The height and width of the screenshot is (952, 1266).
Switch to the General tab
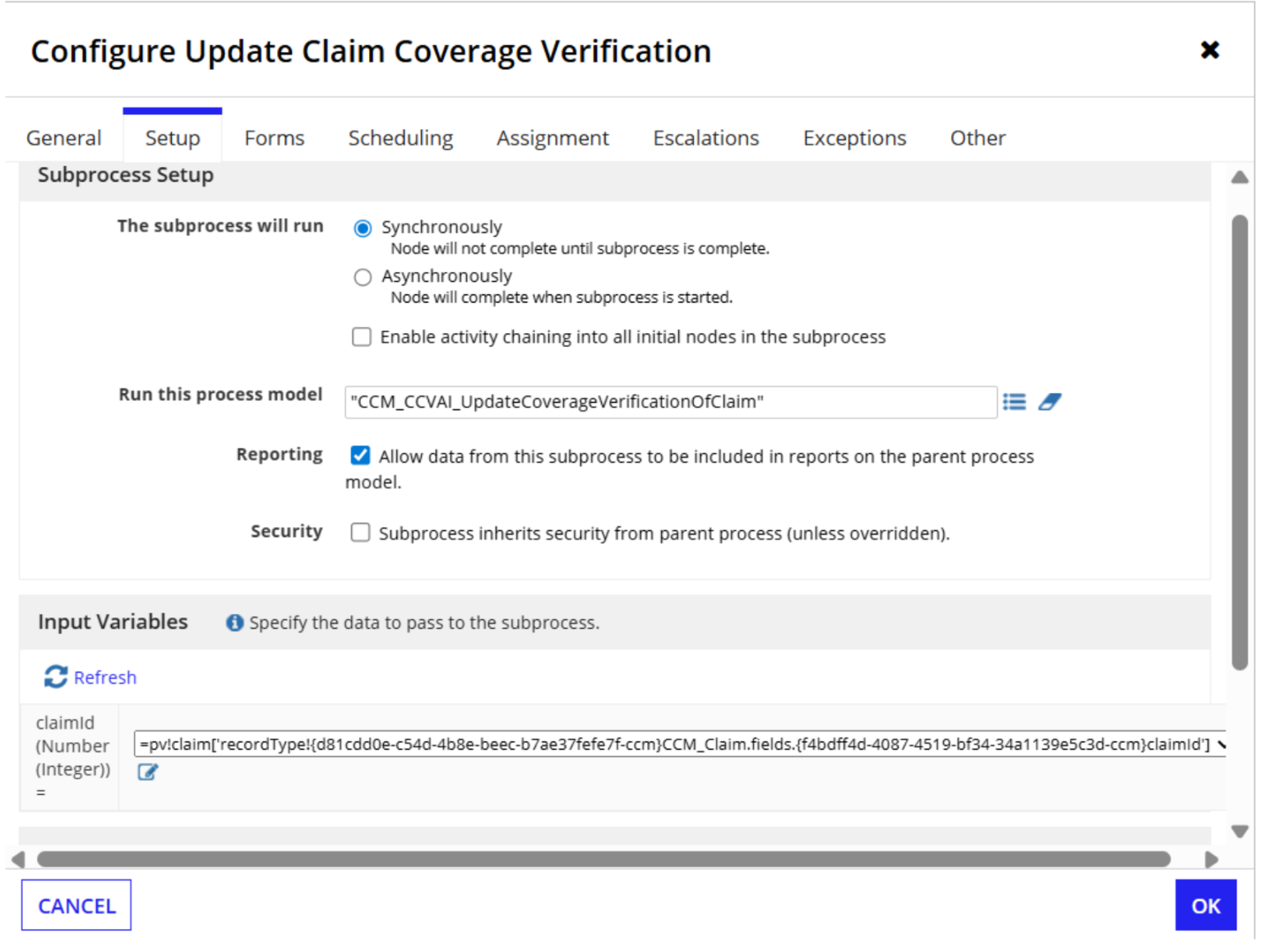pyautogui.click(x=64, y=138)
